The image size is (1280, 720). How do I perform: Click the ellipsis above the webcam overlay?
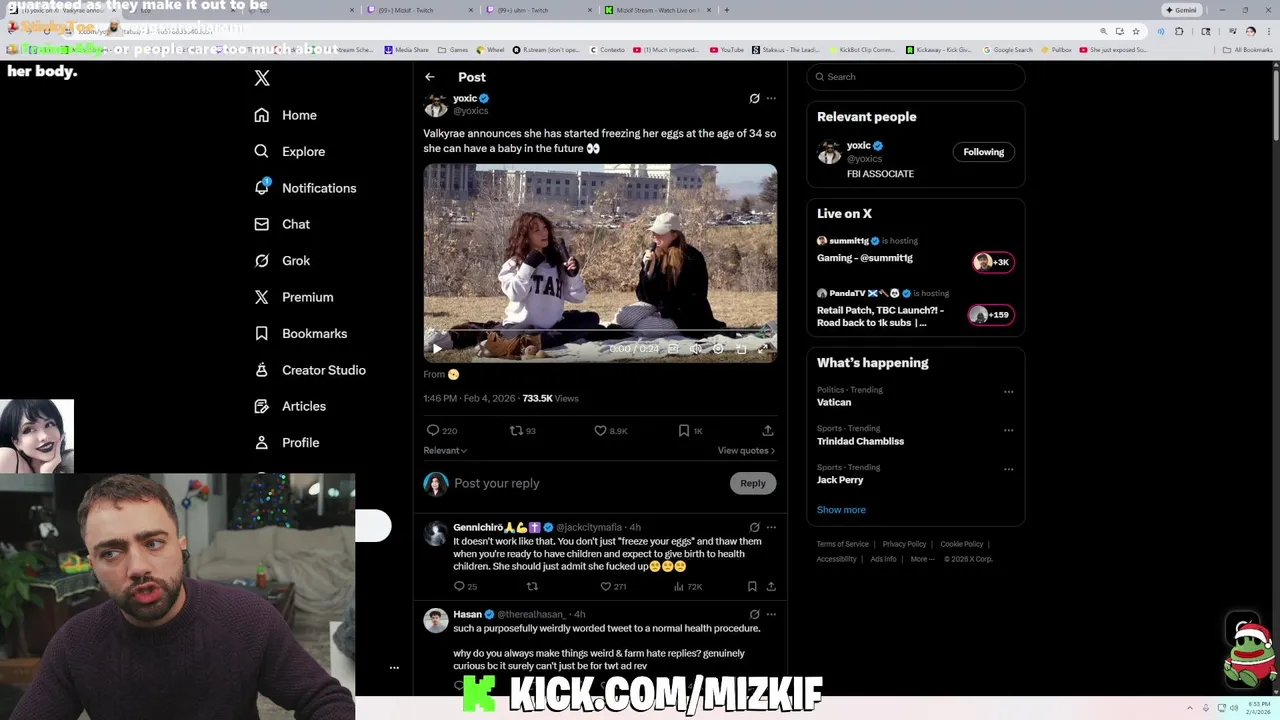click(394, 667)
